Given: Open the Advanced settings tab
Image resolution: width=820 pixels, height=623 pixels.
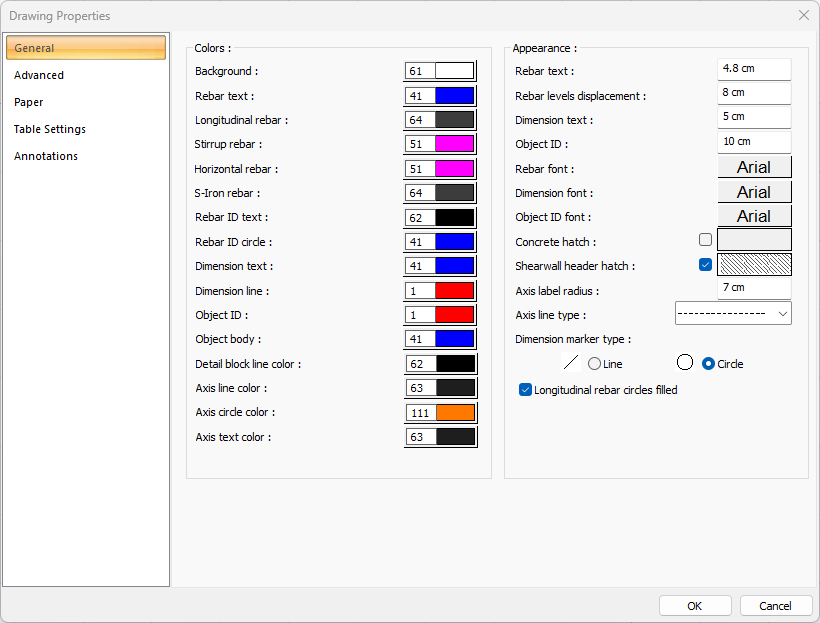Looking at the screenshot, I should coord(39,75).
